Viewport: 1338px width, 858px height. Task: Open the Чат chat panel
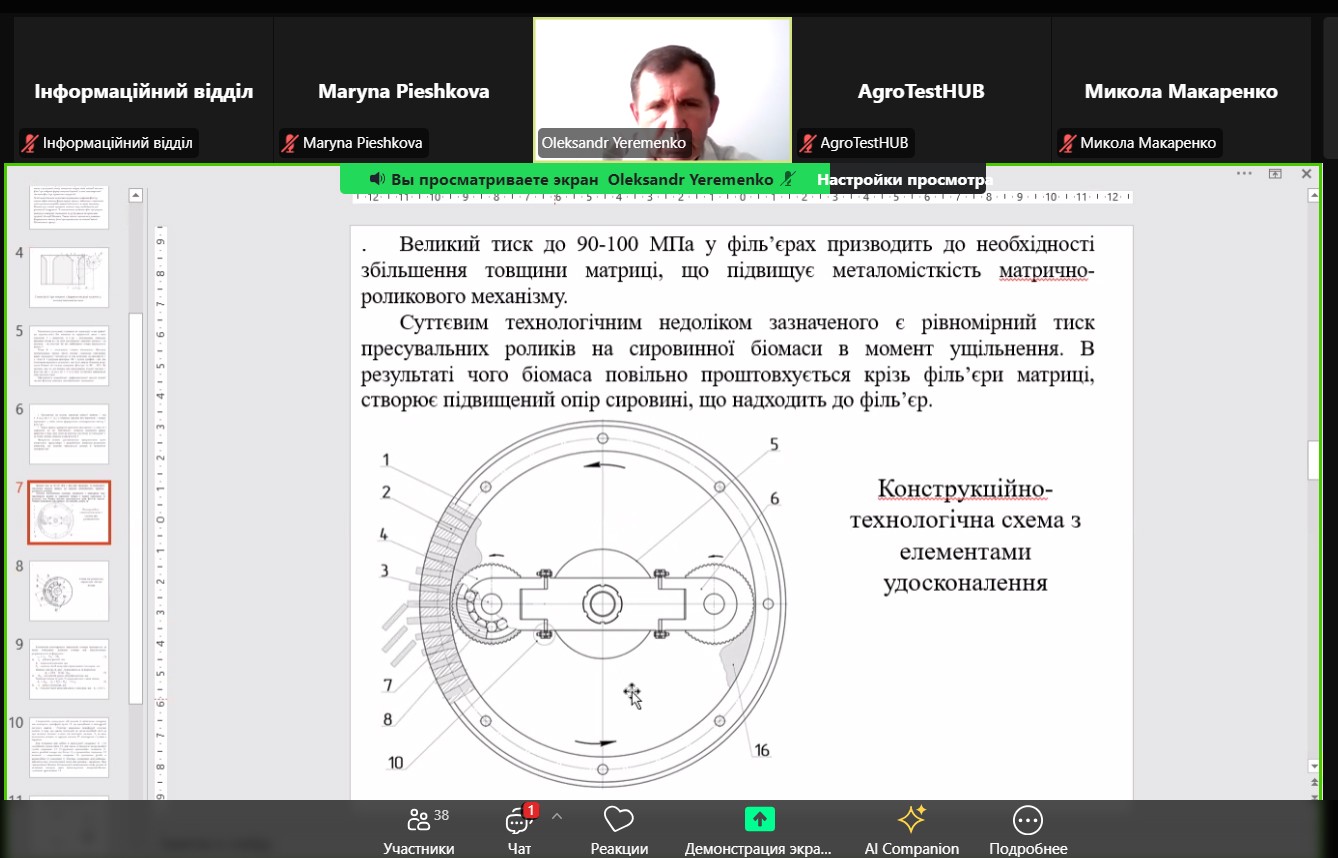coord(518,829)
